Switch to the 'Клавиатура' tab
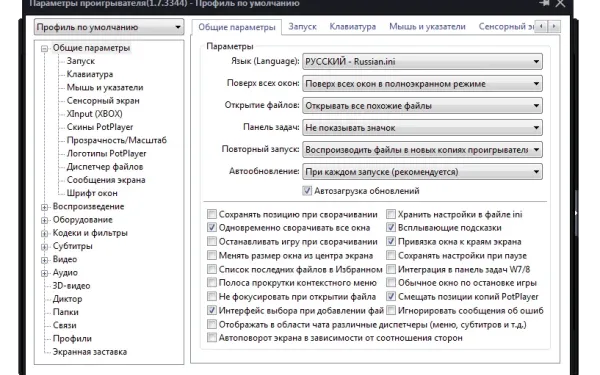600x375 pixels. pos(352,27)
